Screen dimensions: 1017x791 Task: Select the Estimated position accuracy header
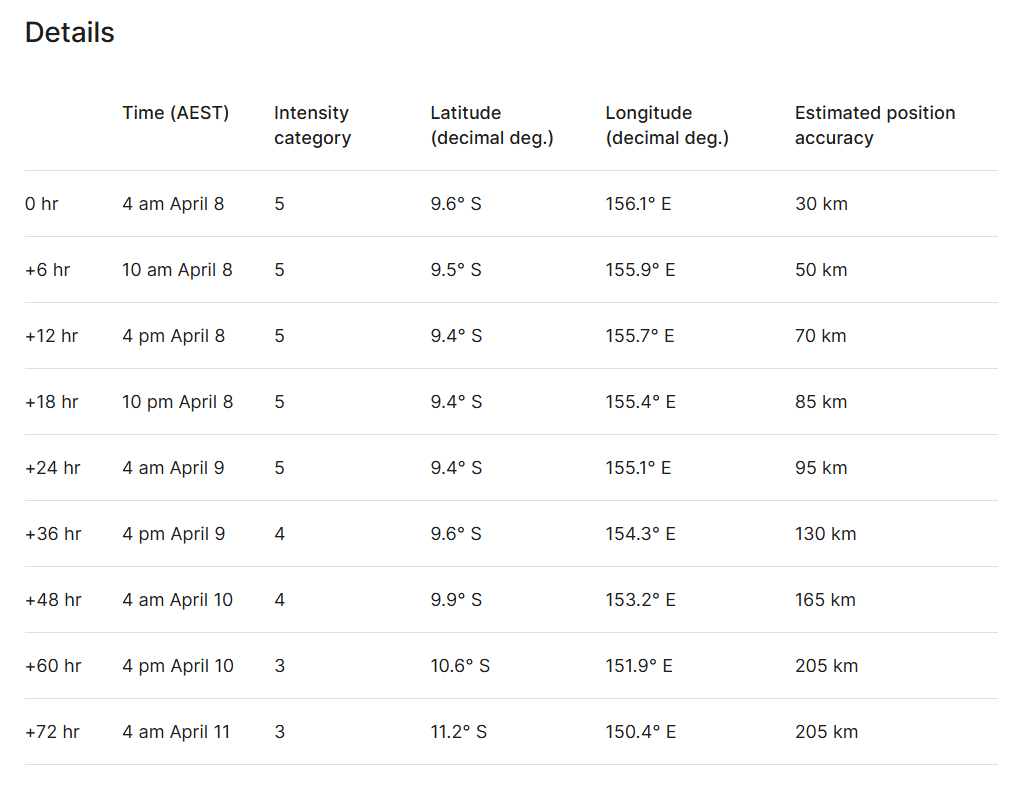pyautogui.click(x=875, y=125)
